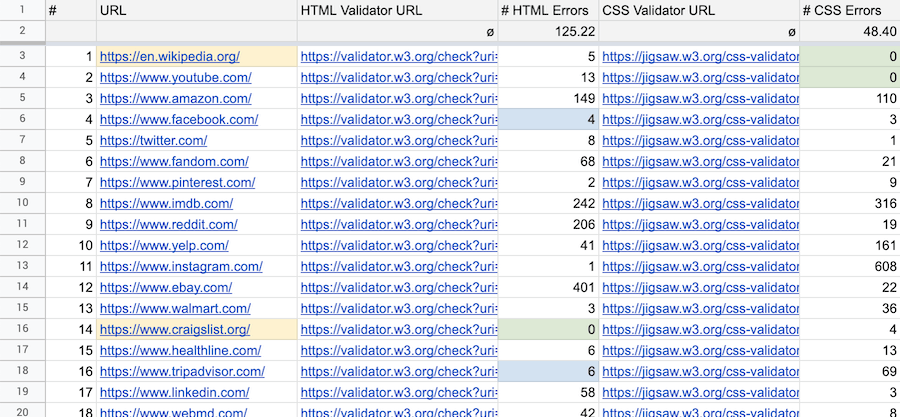This screenshot has width=900, height=417.
Task: Select row header 2
Action: coord(22,32)
